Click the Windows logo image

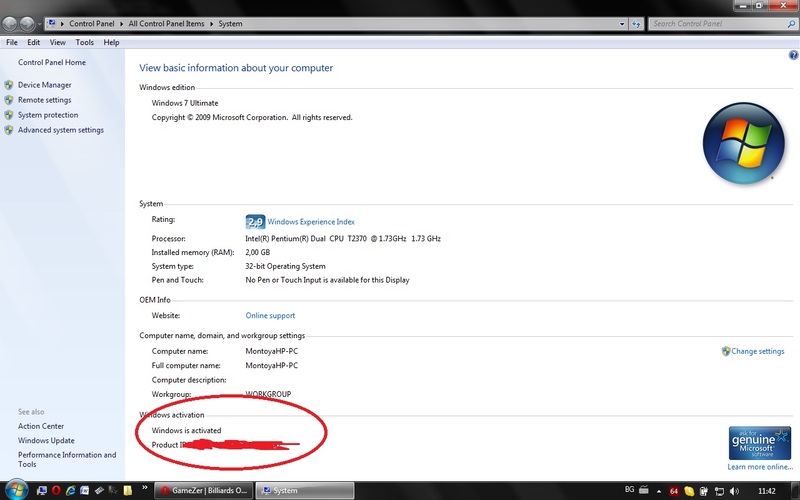coord(743,143)
